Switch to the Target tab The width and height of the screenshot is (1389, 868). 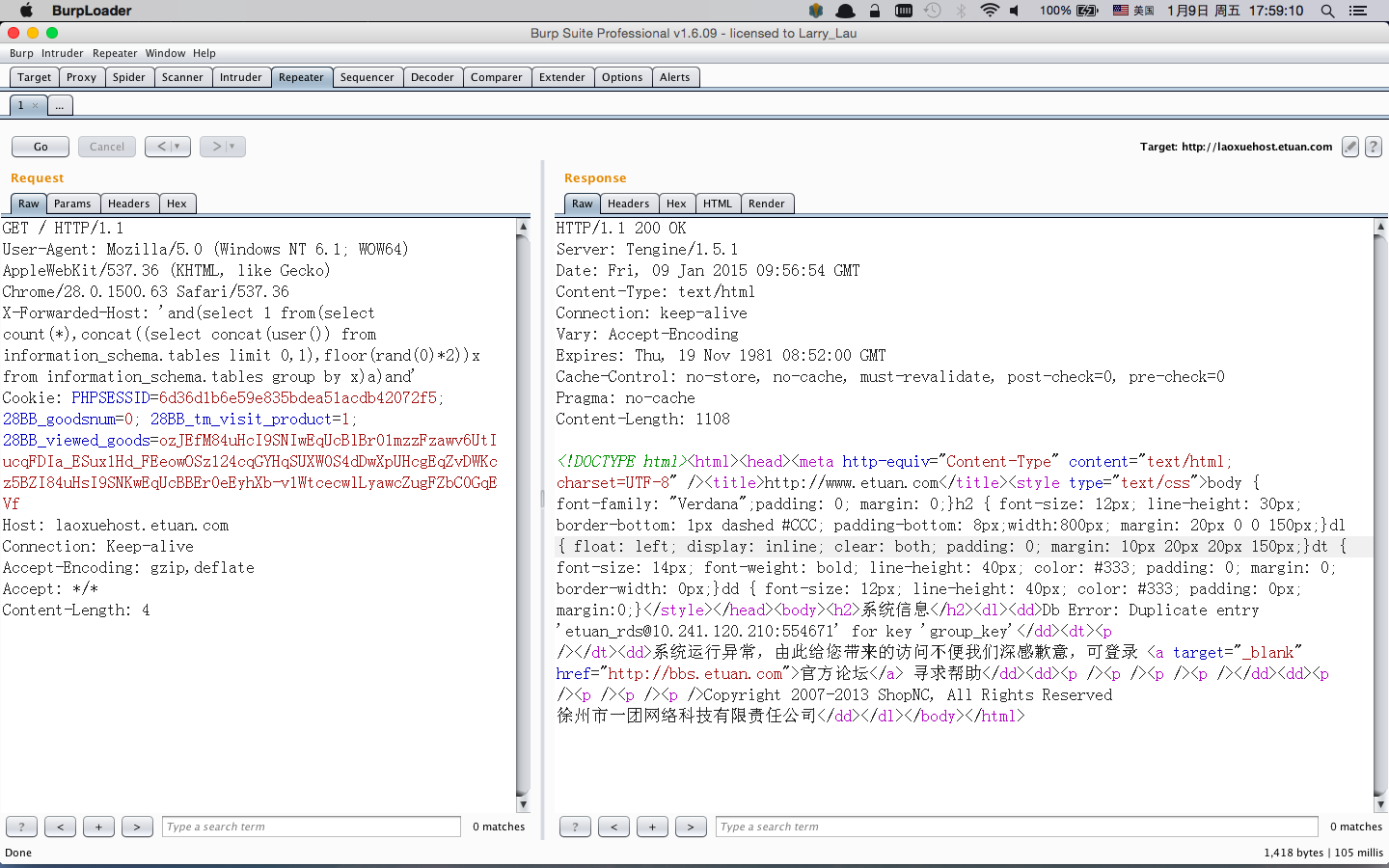[x=35, y=77]
